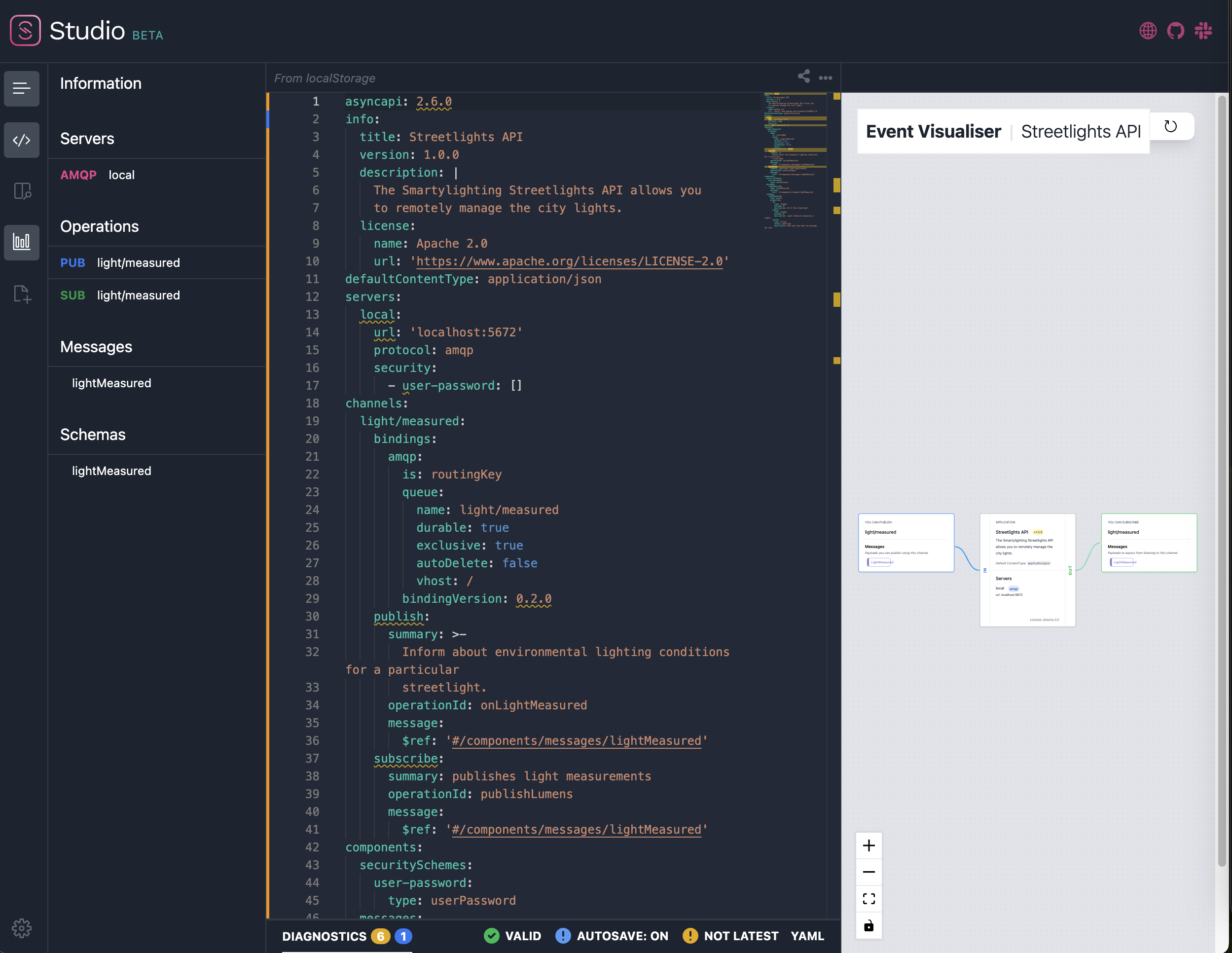
Task: Zoom out on the visualiser canvas
Action: 869,872
